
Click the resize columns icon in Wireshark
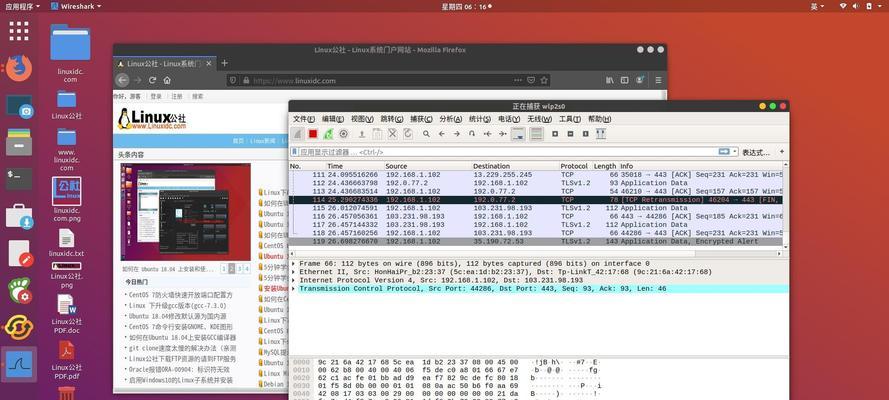pos(601,134)
